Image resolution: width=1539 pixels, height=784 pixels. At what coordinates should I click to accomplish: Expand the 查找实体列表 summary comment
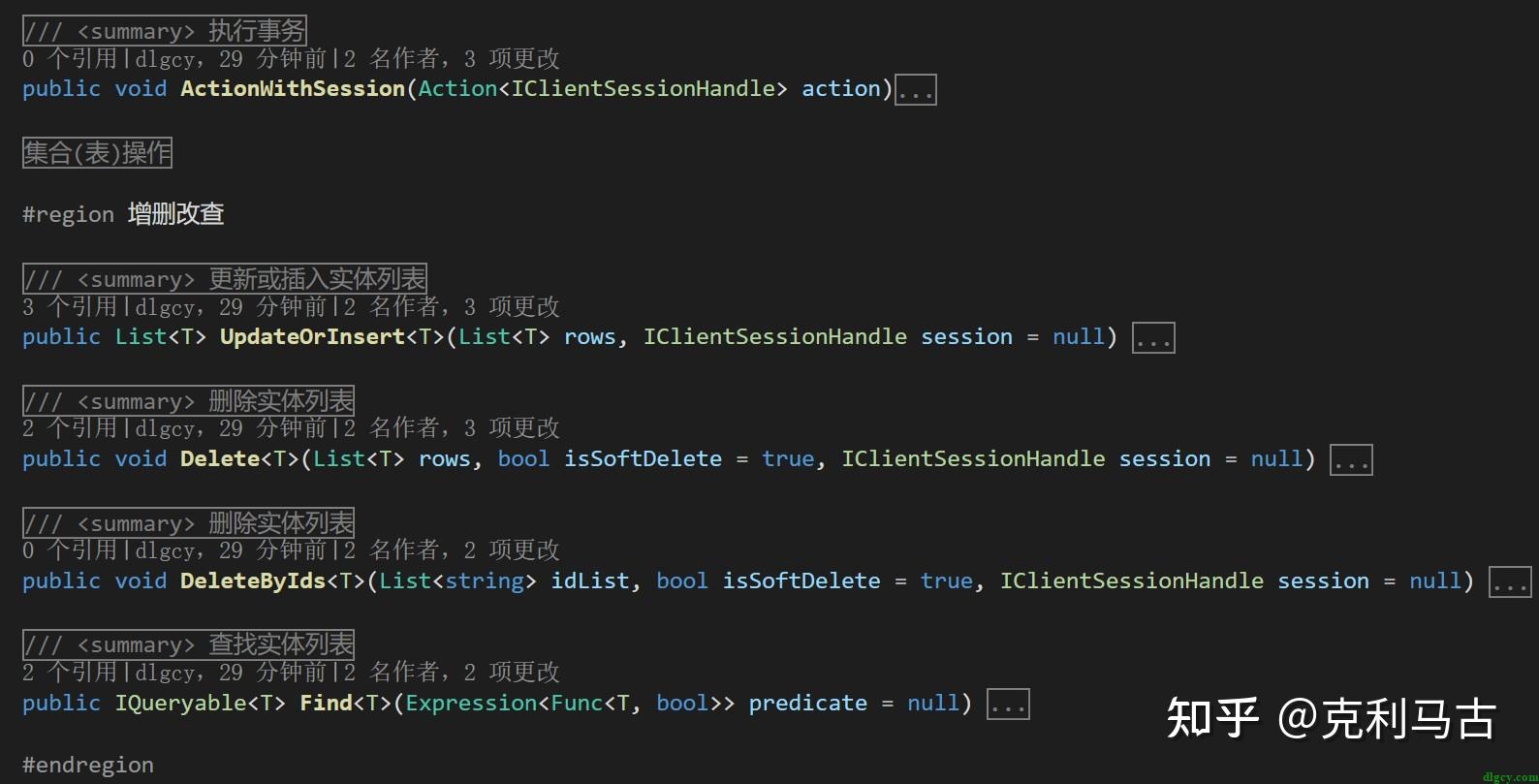[188, 644]
